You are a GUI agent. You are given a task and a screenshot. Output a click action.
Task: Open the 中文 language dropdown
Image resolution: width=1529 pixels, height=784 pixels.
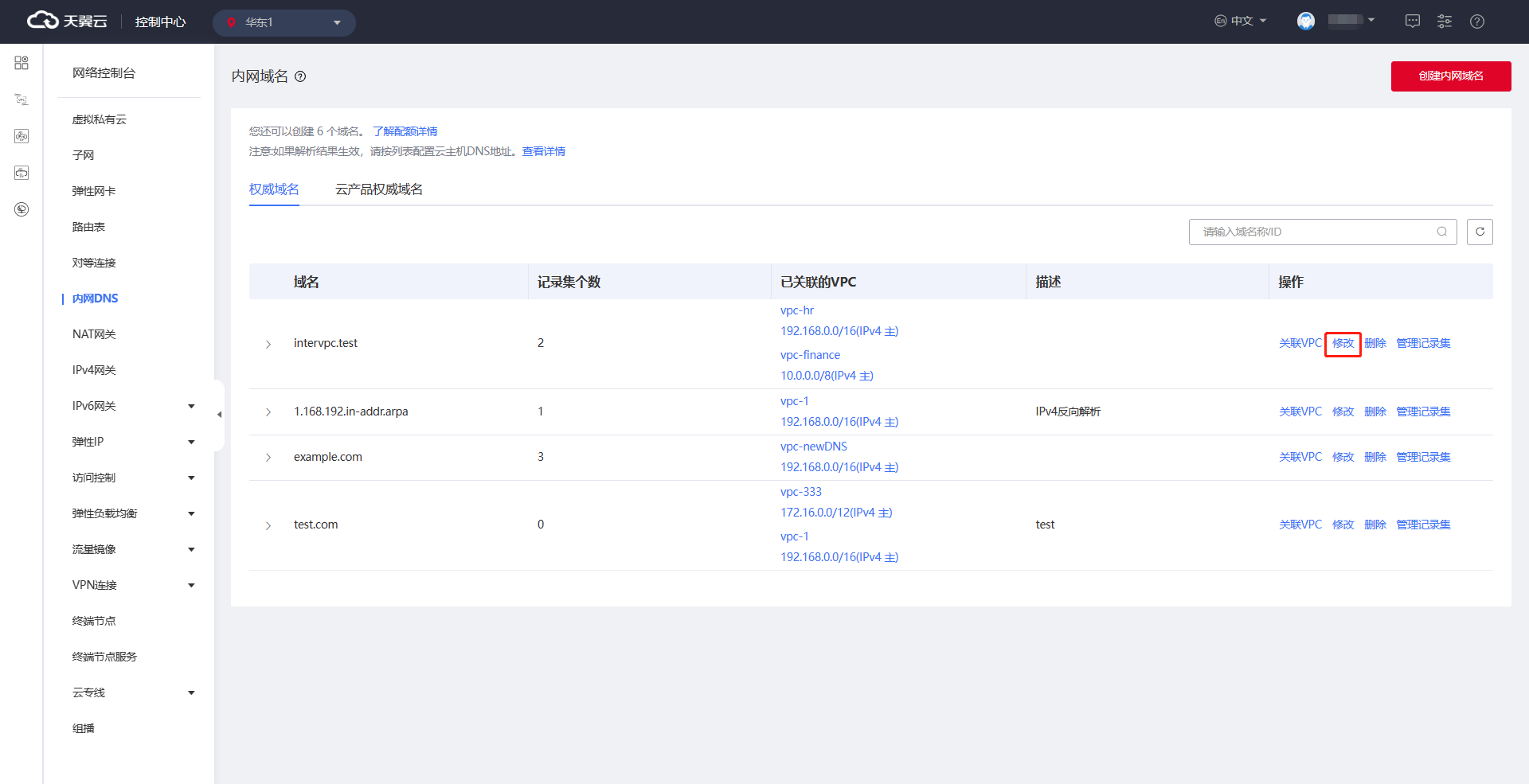click(1241, 21)
